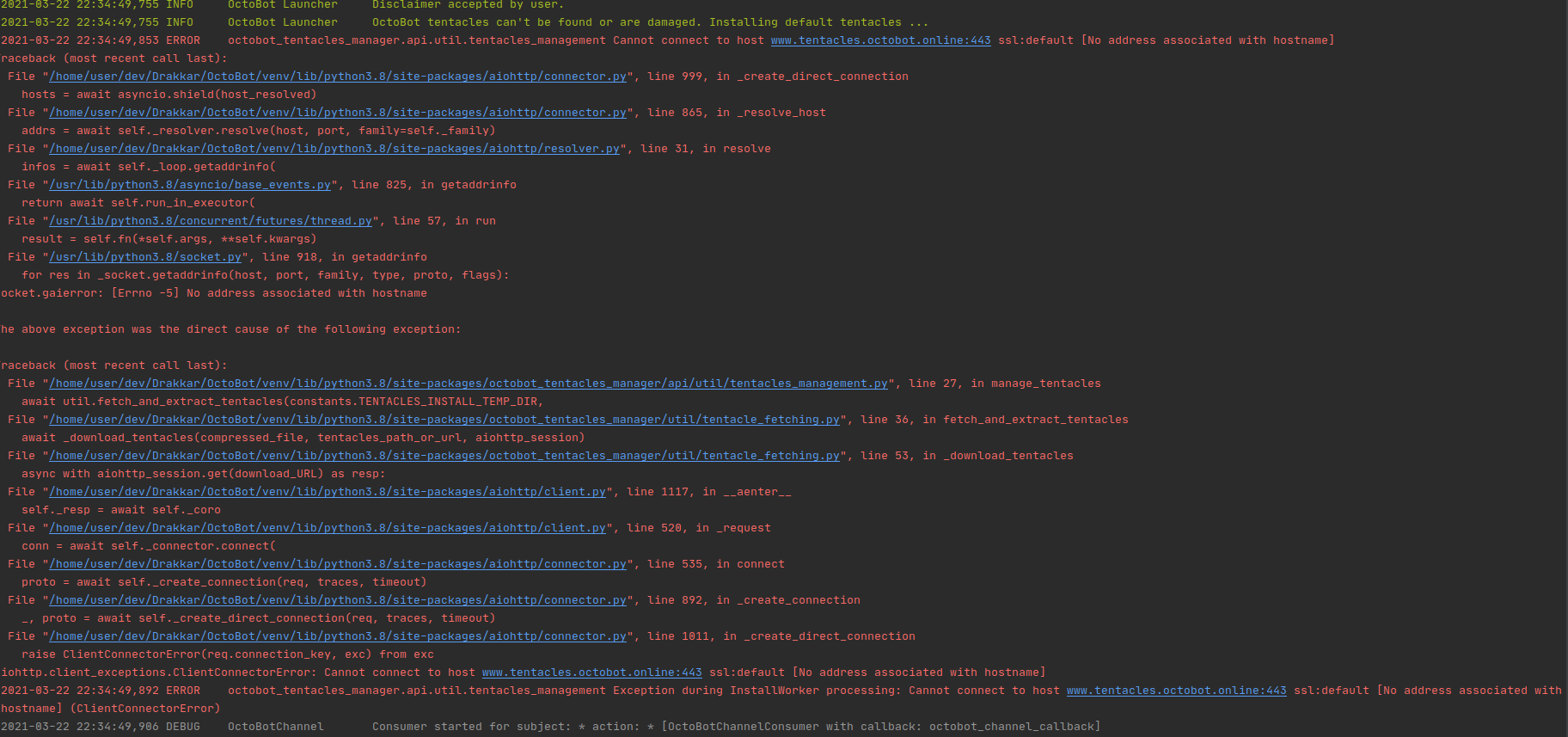Image resolution: width=1568 pixels, height=737 pixels.
Task: Click 'in _resolve_host' function name
Action: click(771, 113)
